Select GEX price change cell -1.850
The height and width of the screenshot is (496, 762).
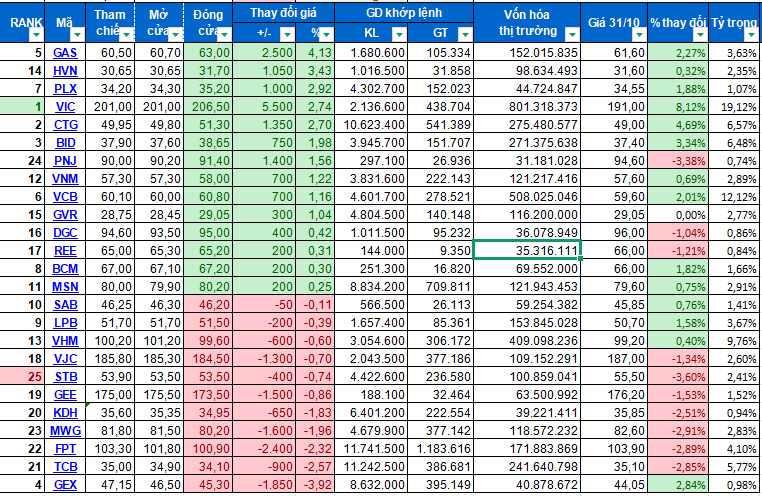click(264, 484)
